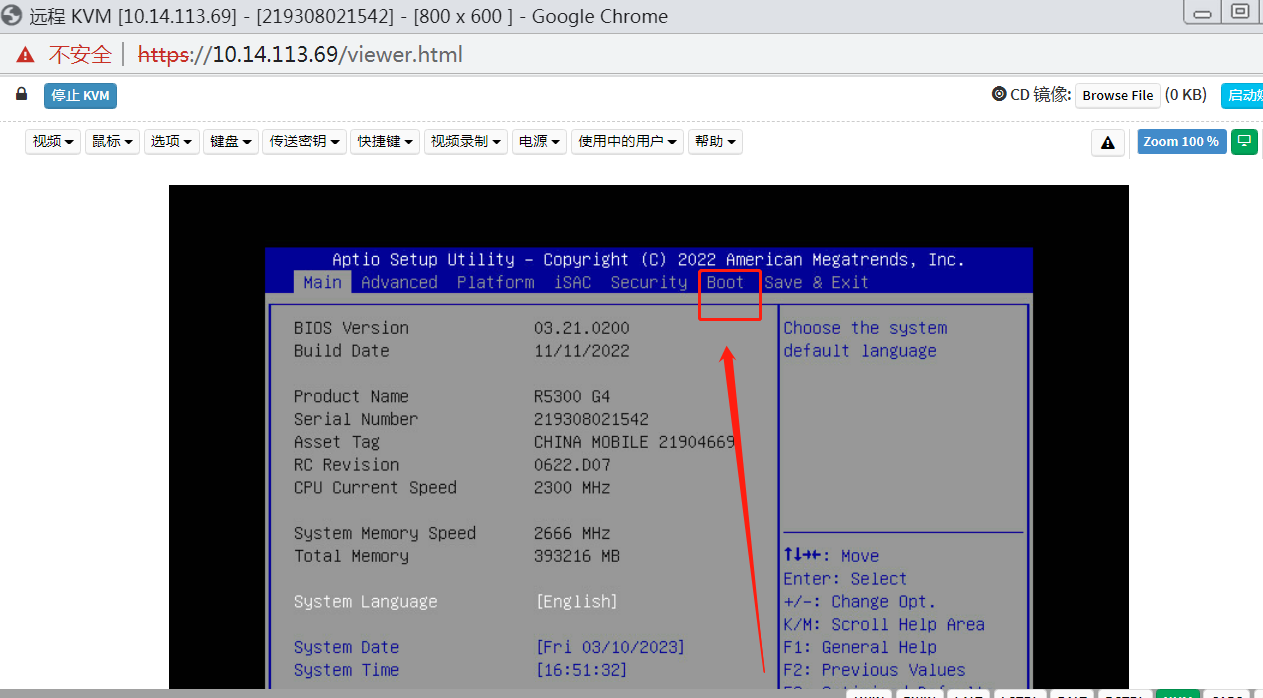
Task: Open the 电源 dropdown menu
Action: point(539,141)
